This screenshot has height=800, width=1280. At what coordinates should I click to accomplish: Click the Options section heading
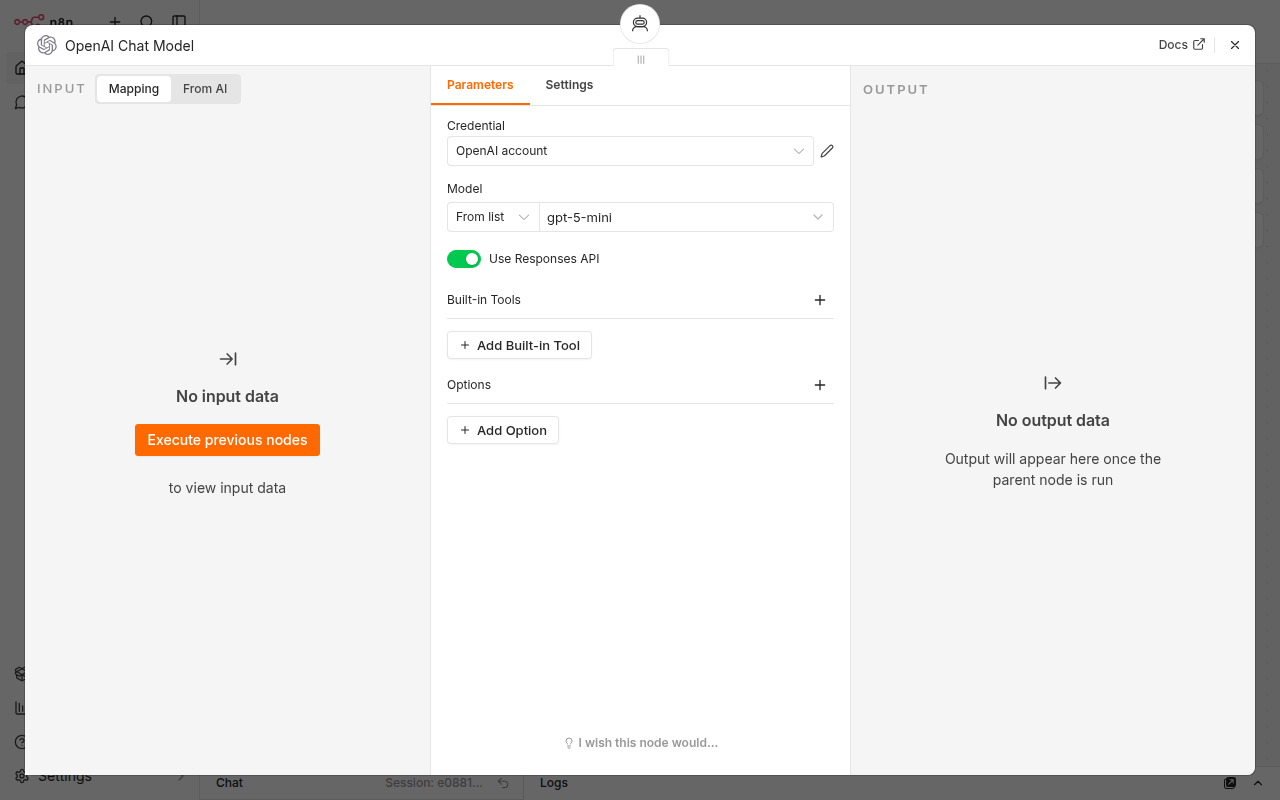click(469, 385)
